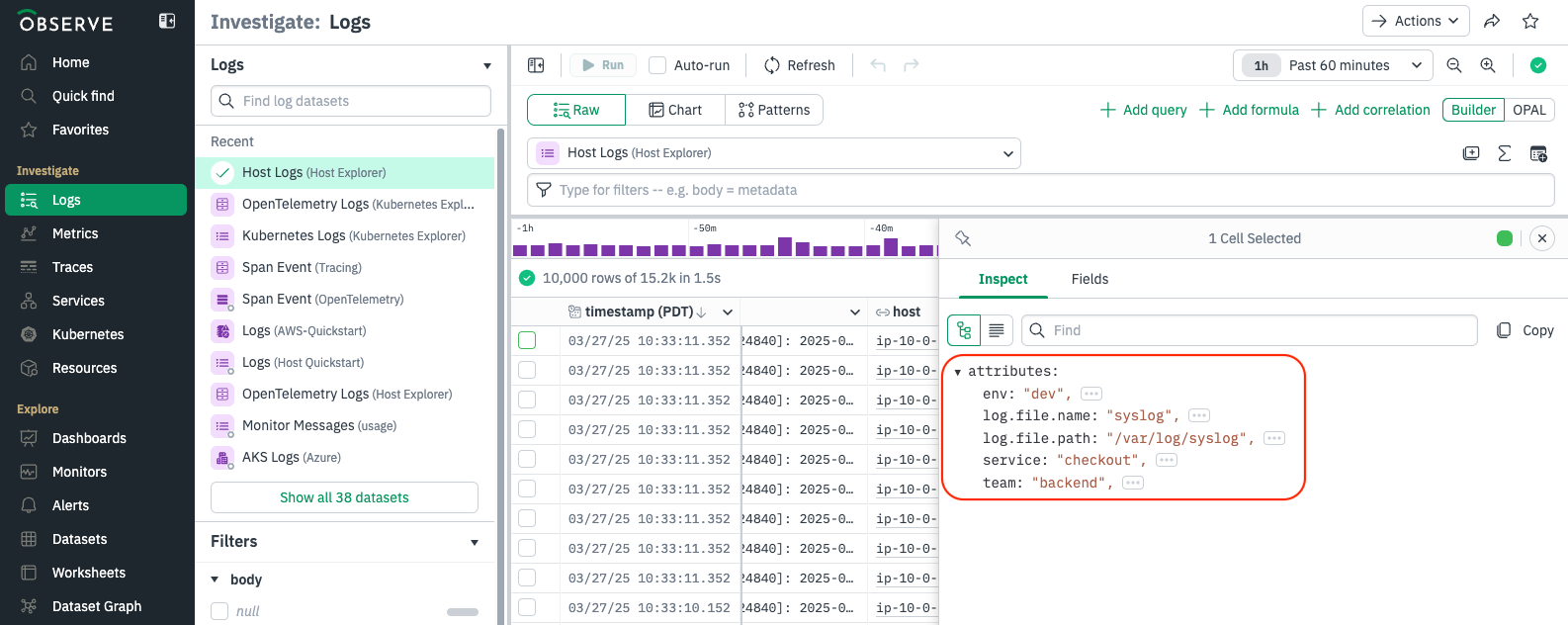Click the zoom in time range icon
This screenshot has height=625, width=1568.
(x=1488, y=65)
